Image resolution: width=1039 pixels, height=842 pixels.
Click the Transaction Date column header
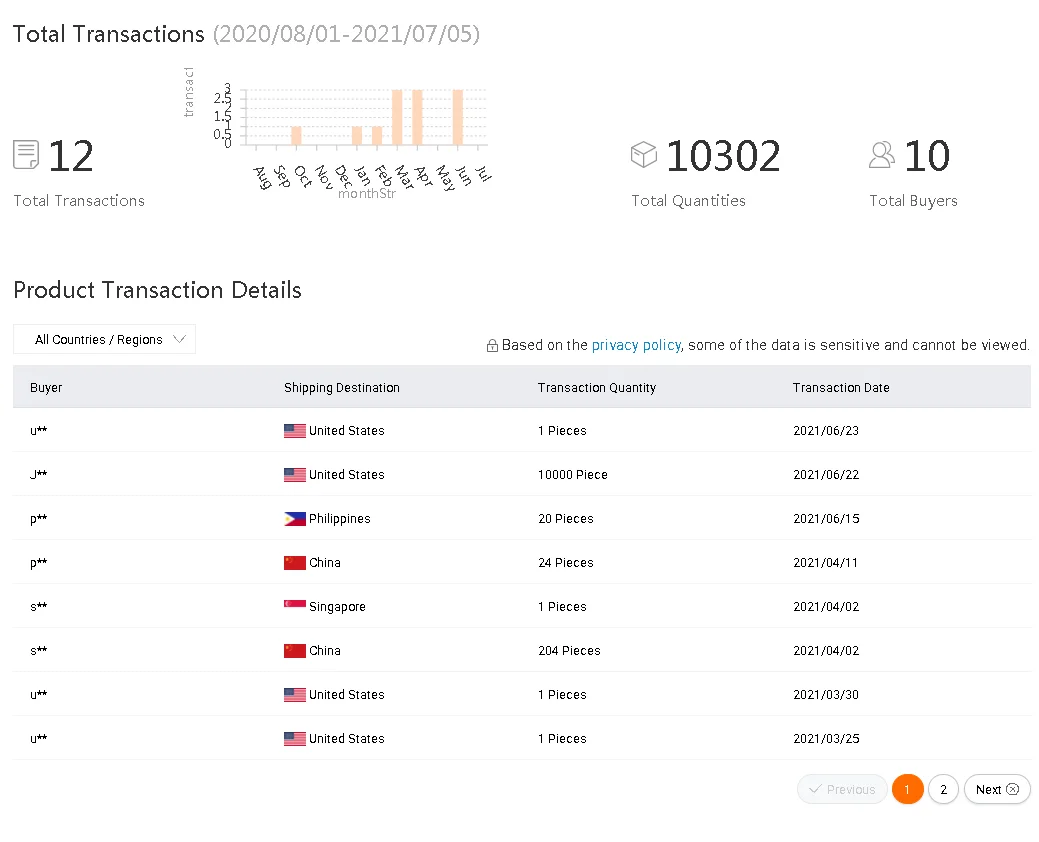(x=840, y=388)
